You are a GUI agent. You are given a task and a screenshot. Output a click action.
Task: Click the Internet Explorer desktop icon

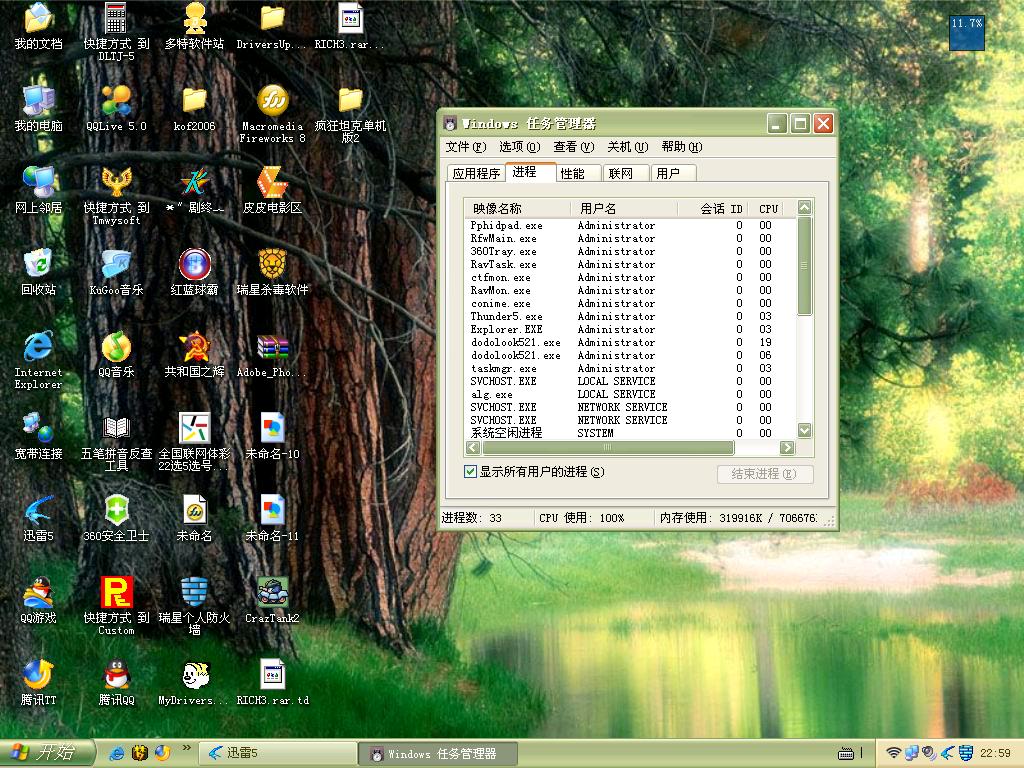(x=38, y=347)
